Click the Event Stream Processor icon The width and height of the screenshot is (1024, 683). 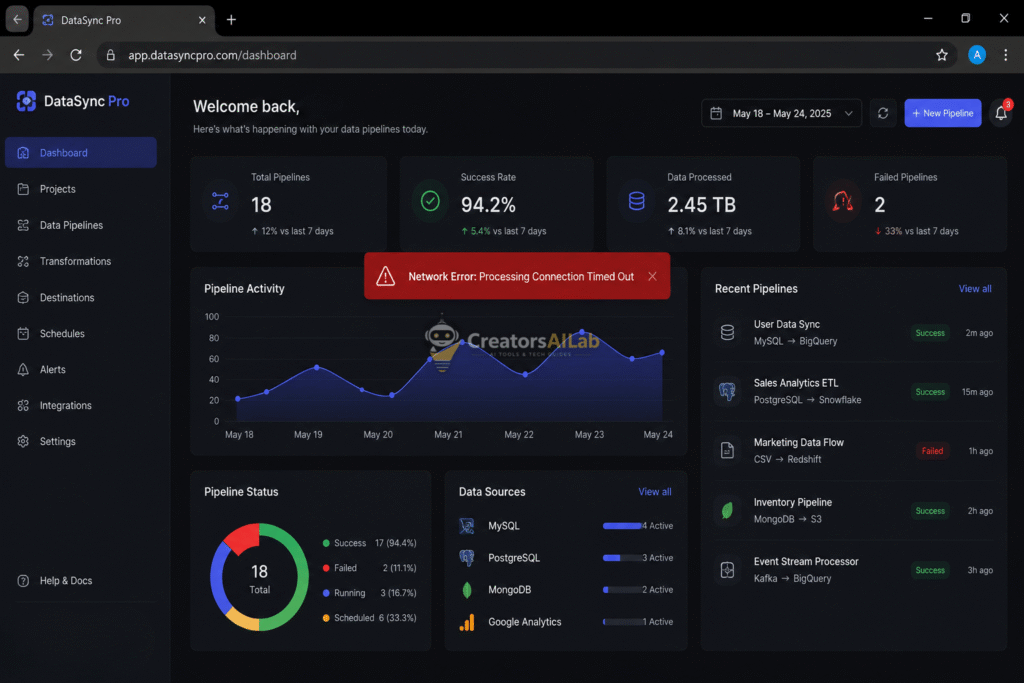click(x=727, y=570)
